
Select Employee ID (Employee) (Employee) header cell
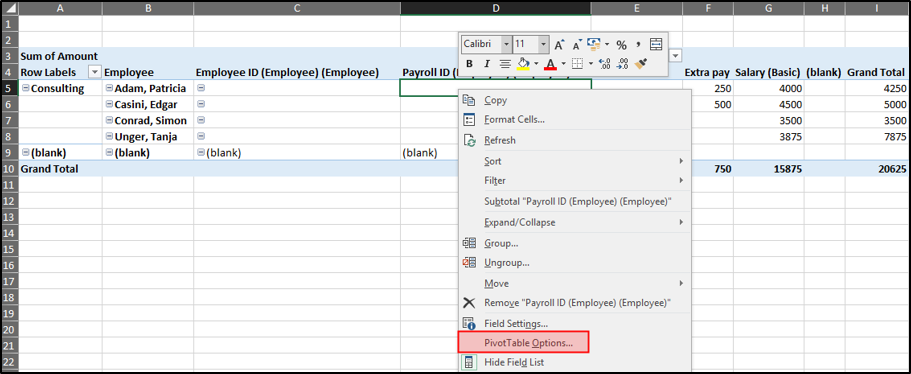click(297, 72)
